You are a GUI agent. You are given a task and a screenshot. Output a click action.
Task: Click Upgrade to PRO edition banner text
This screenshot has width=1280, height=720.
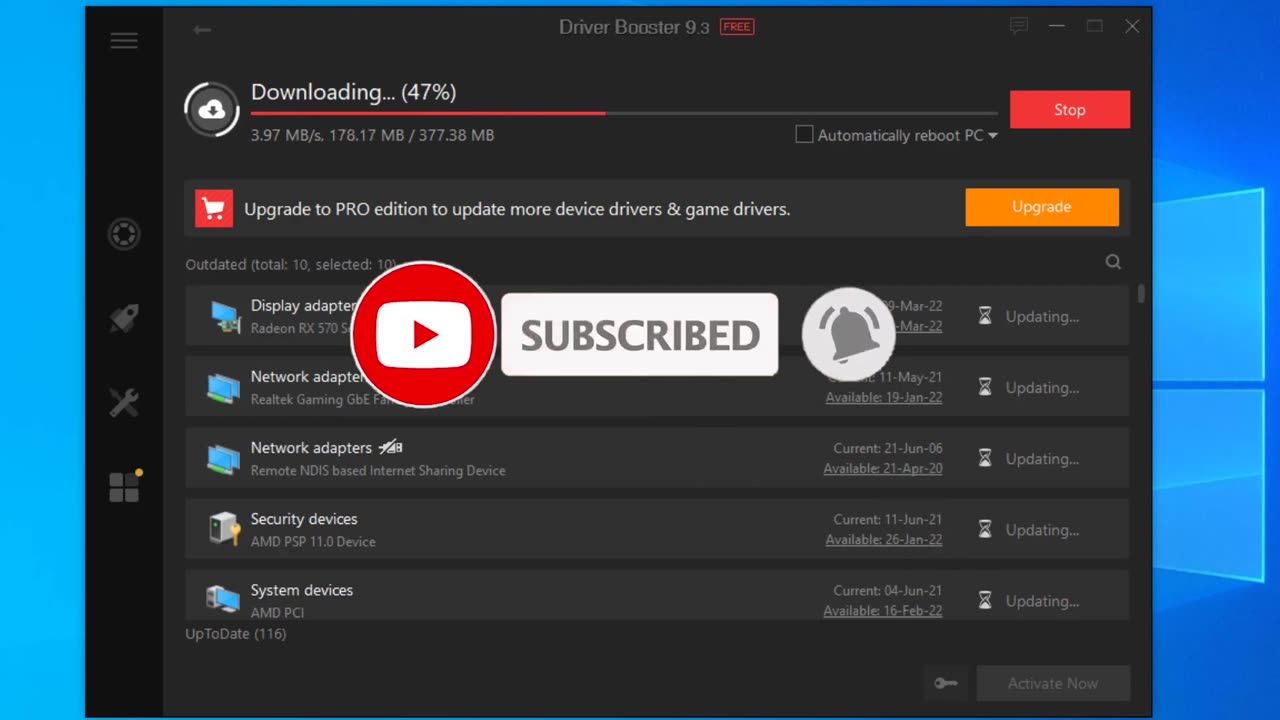517,209
